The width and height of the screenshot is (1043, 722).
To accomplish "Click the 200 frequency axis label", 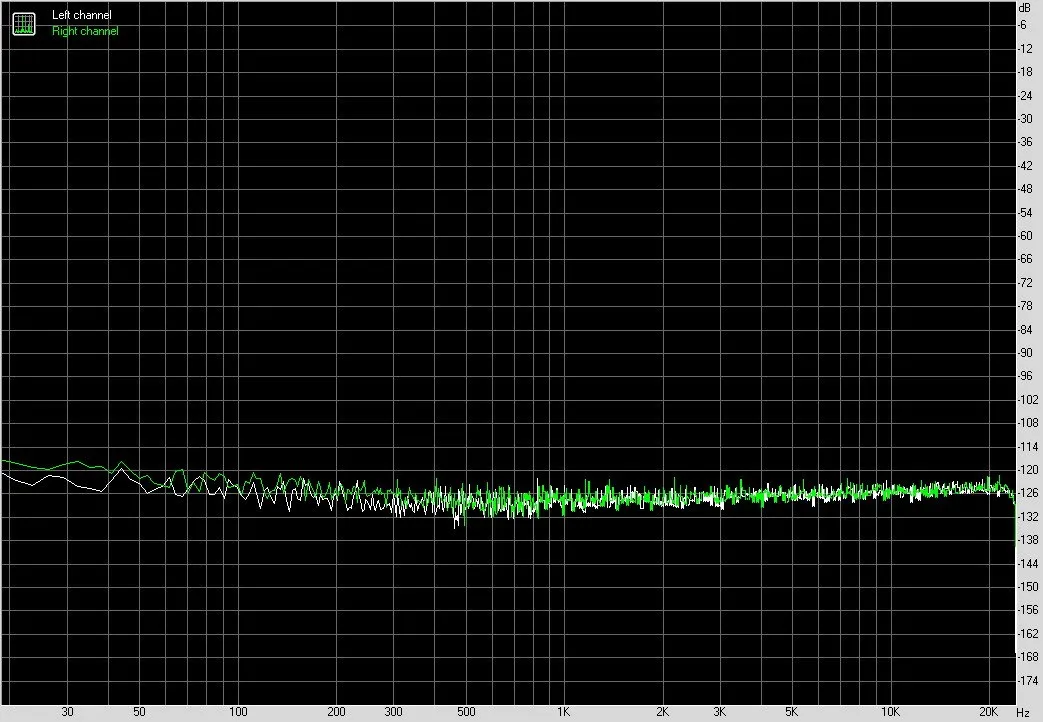I will (337, 712).
